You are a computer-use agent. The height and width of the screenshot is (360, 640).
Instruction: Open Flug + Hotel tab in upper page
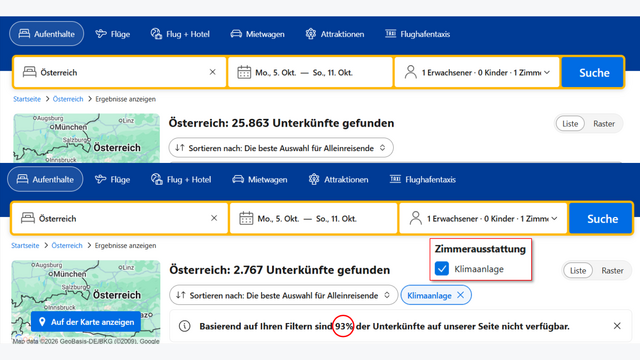click(180, 34)
